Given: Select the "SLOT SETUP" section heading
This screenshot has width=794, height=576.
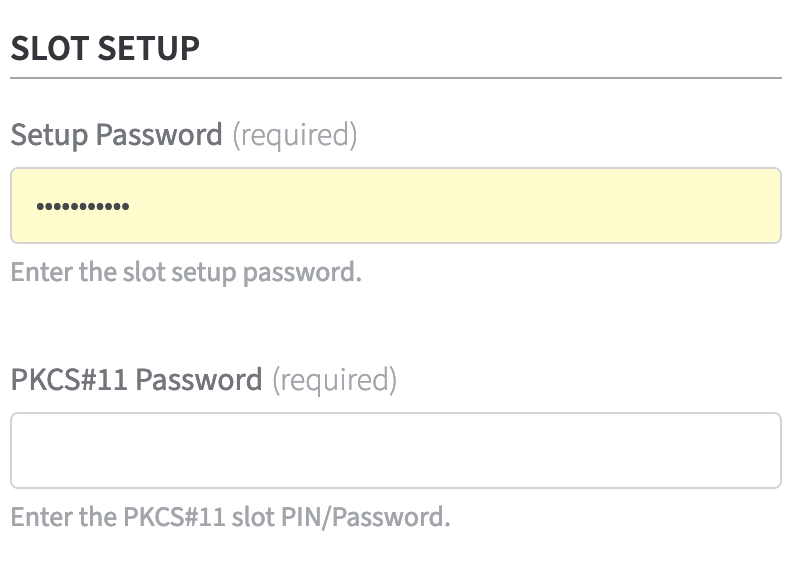Looking at the screenshot, I should [x=105, y=48].
